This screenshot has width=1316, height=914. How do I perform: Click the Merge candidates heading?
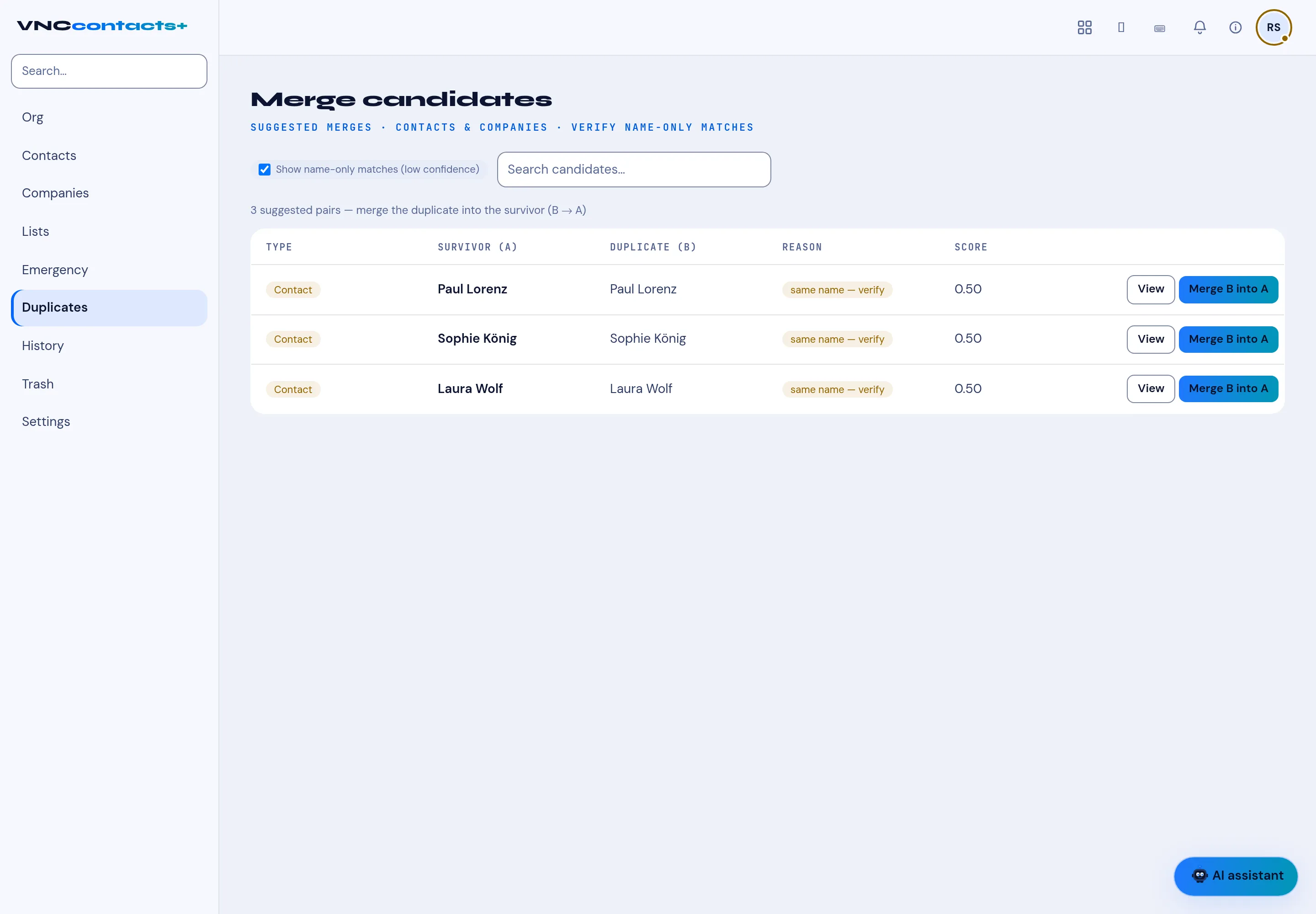click(401, 100)
